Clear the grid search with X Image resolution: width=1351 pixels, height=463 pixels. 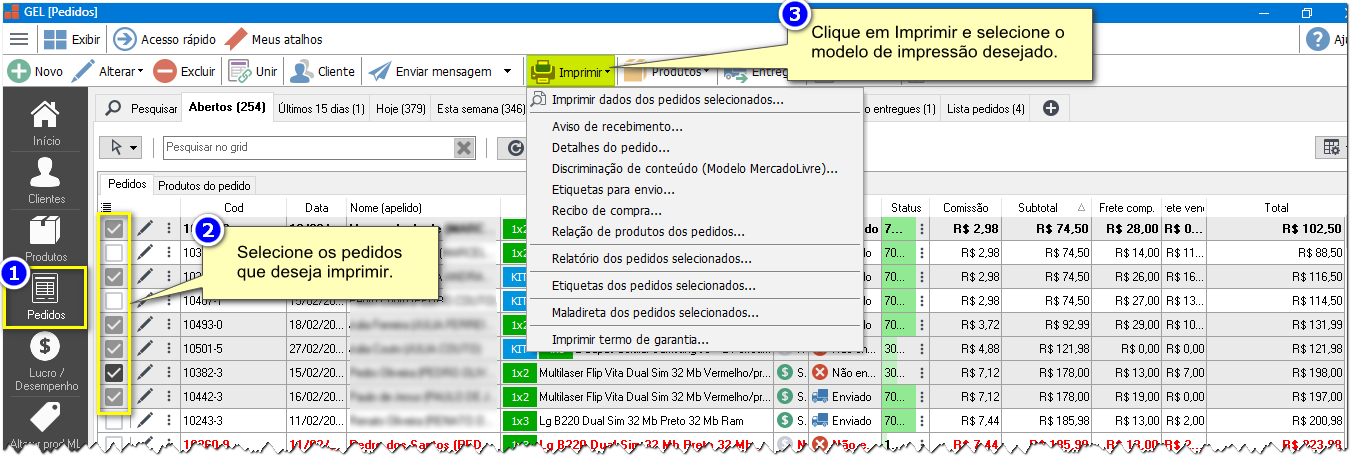[464, 147]
